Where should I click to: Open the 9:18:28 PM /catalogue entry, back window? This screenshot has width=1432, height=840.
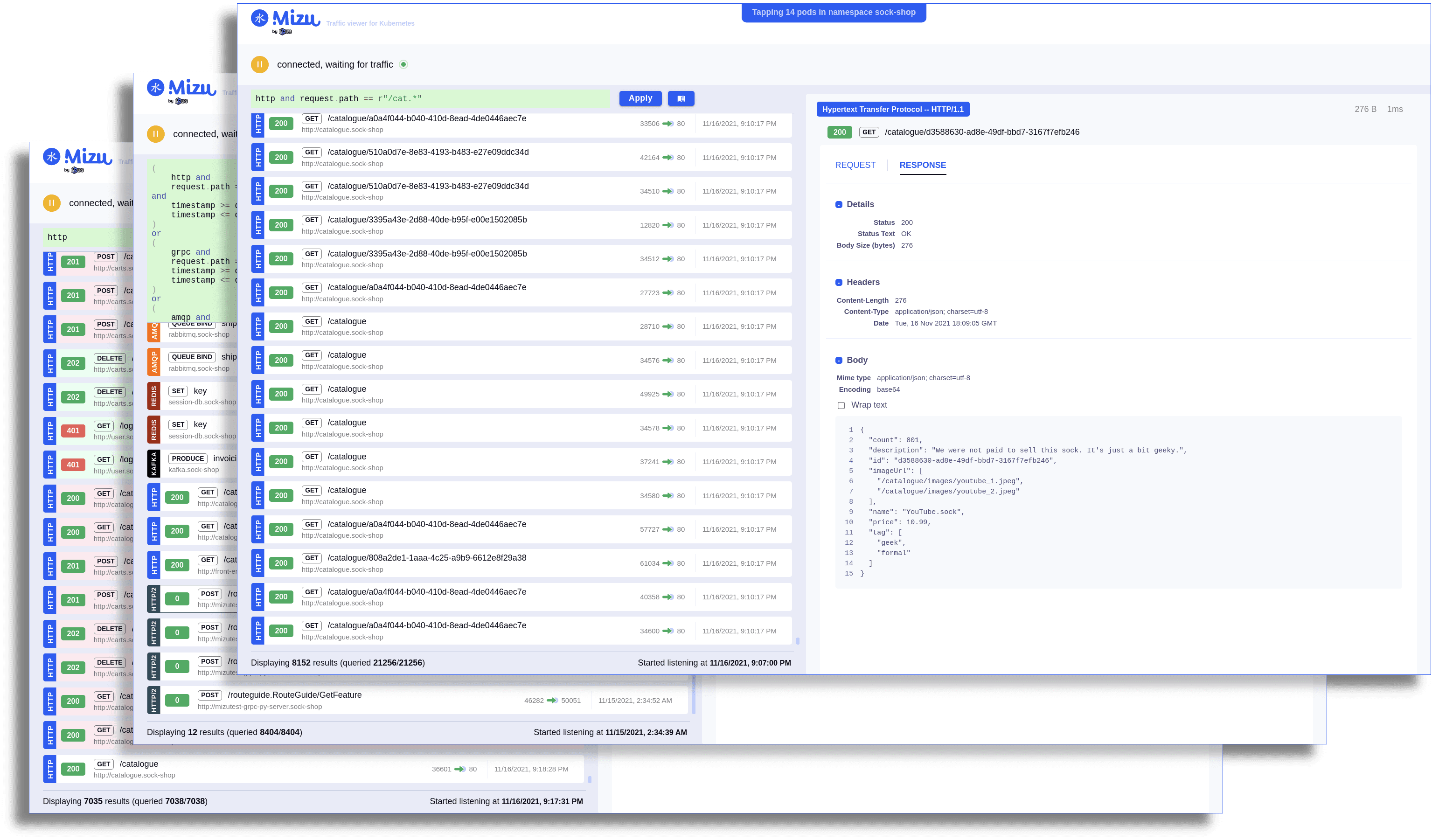(x=313, y=769)
